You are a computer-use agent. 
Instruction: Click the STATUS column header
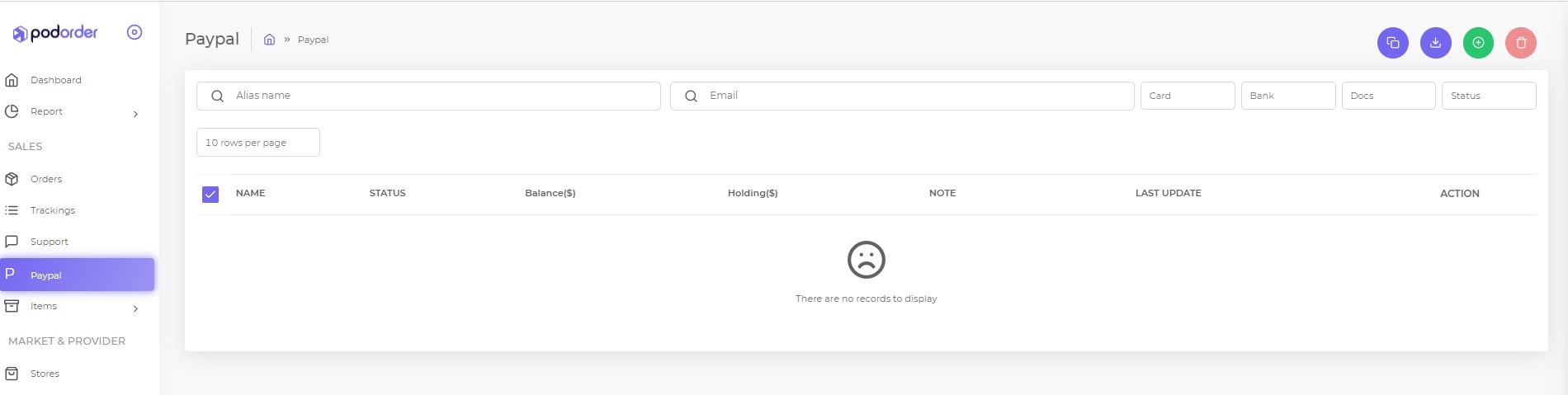(388, 193)
